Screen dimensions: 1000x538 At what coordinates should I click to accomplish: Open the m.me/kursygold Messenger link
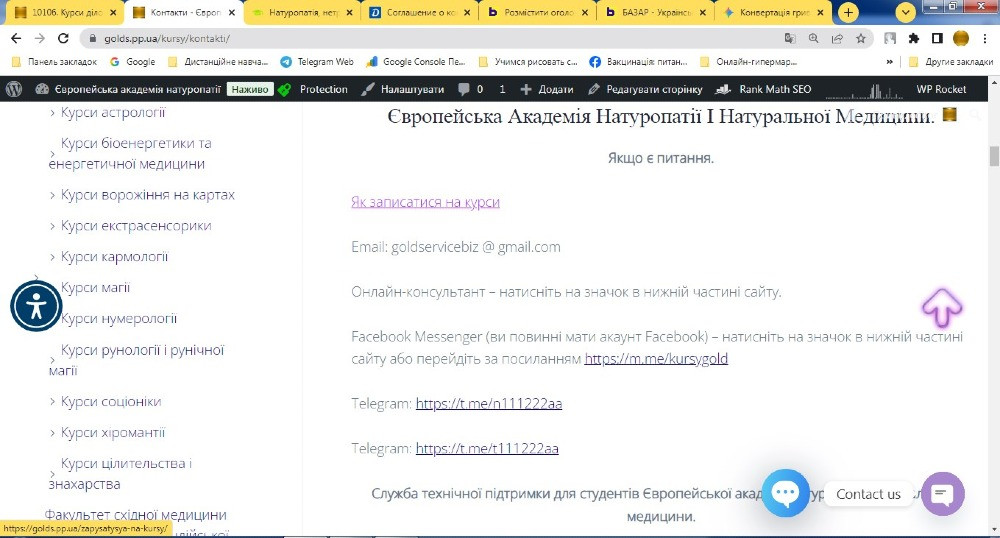pos(656,358)
